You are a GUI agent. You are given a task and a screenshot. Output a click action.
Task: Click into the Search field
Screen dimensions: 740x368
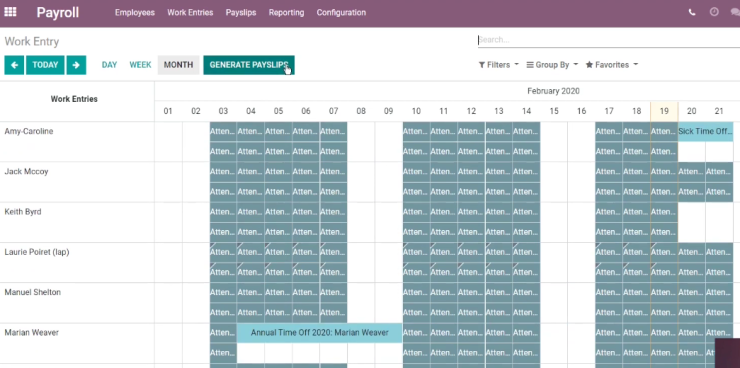[x=609, y=40]
